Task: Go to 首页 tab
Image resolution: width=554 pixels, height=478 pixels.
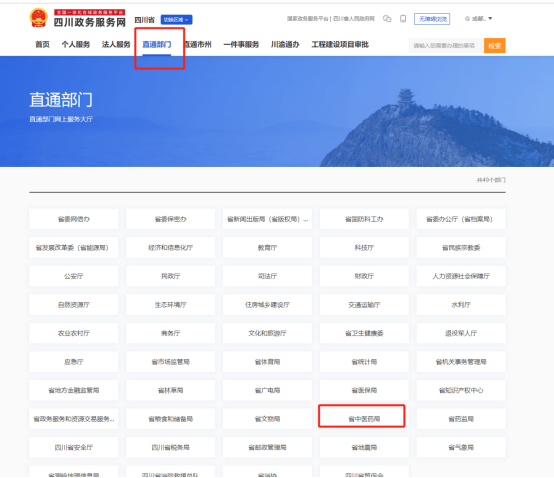Action: tap(42, 45)
